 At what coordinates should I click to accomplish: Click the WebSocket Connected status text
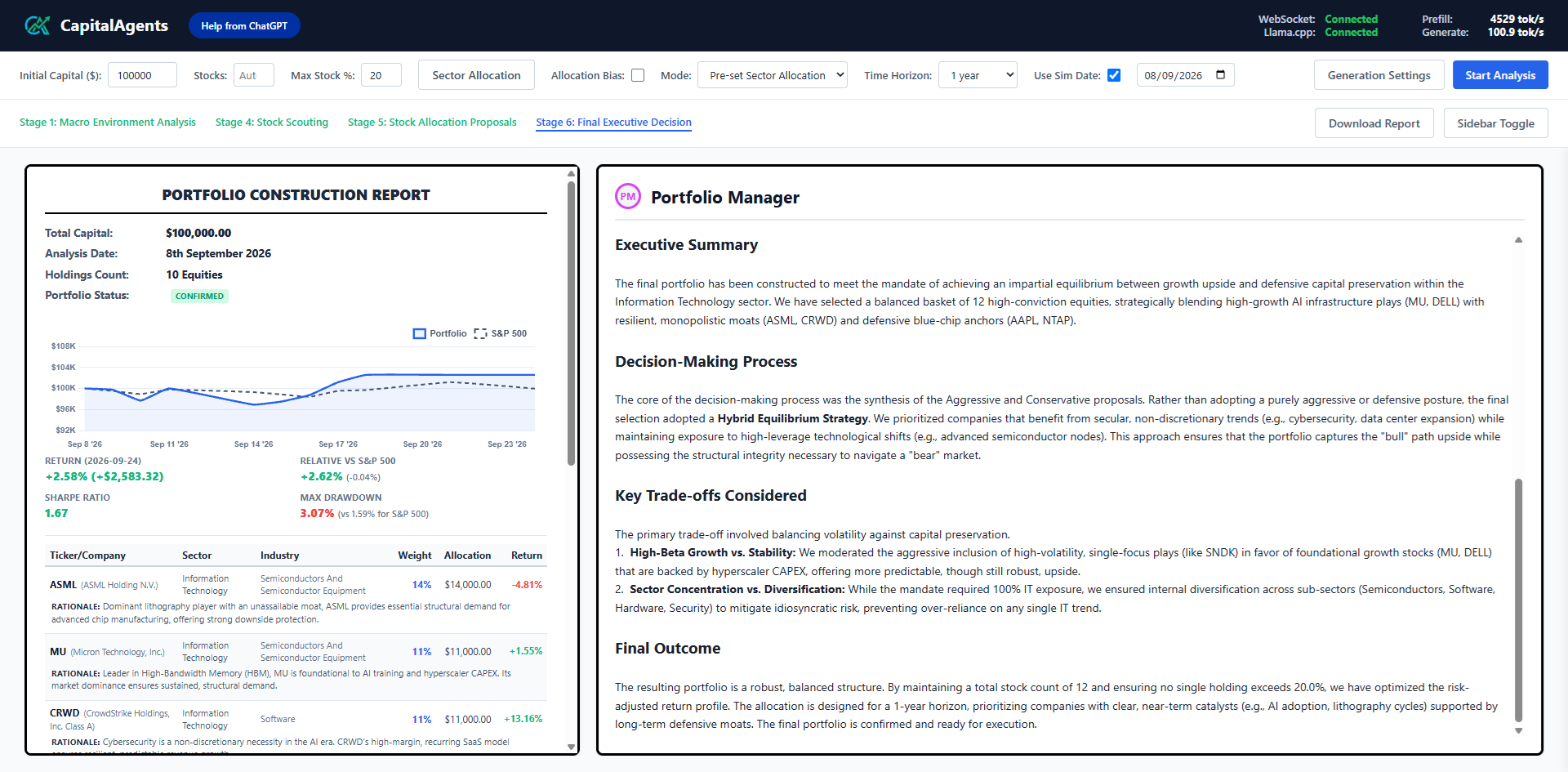pos(1351,19)
